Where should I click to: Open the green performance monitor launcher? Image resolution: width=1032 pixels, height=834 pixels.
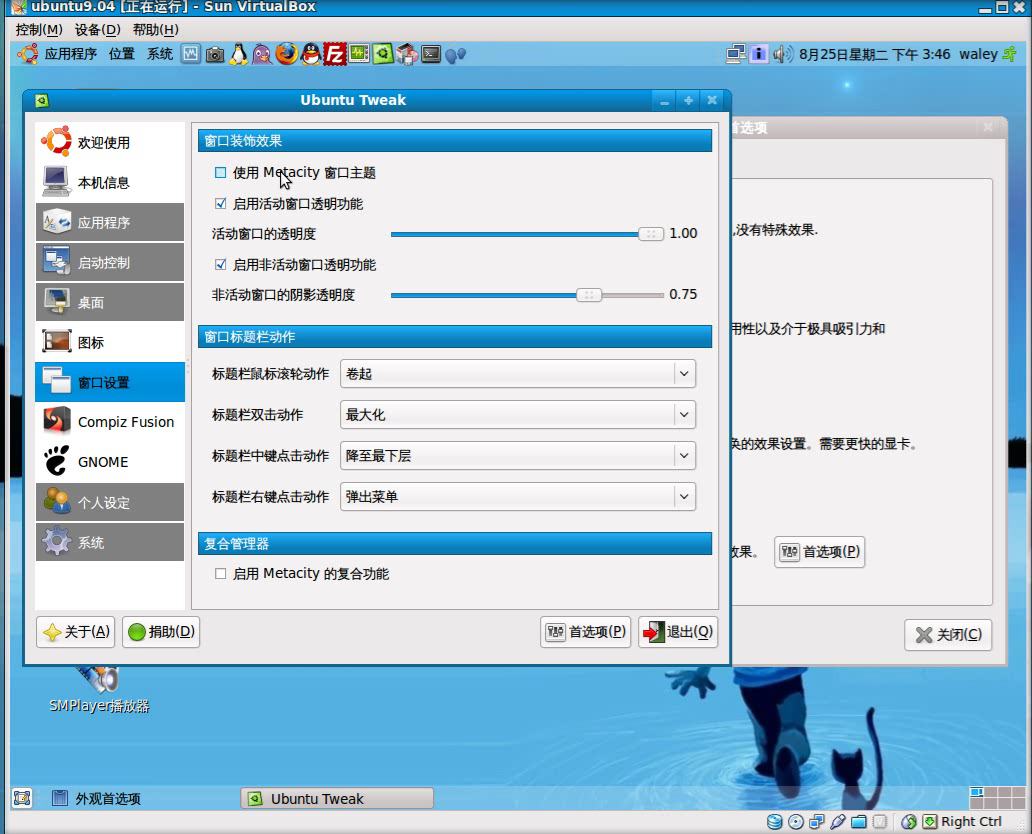pos(359,54)
